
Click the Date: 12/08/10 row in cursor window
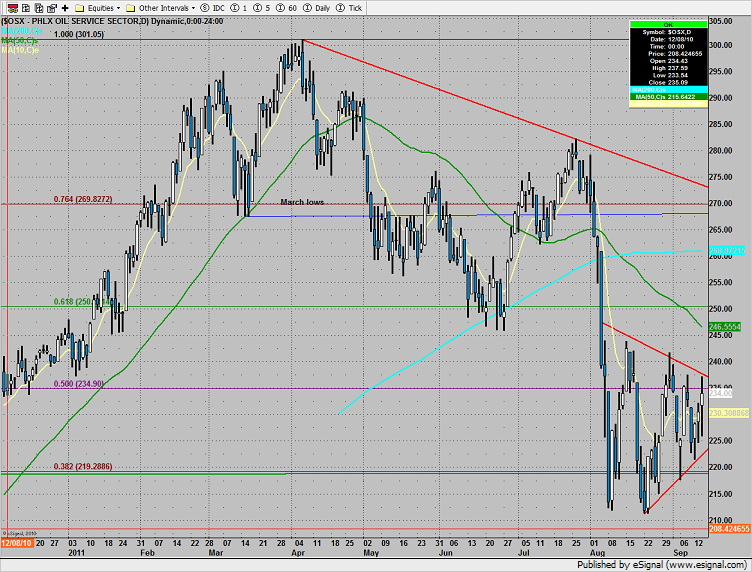point(668,39)
